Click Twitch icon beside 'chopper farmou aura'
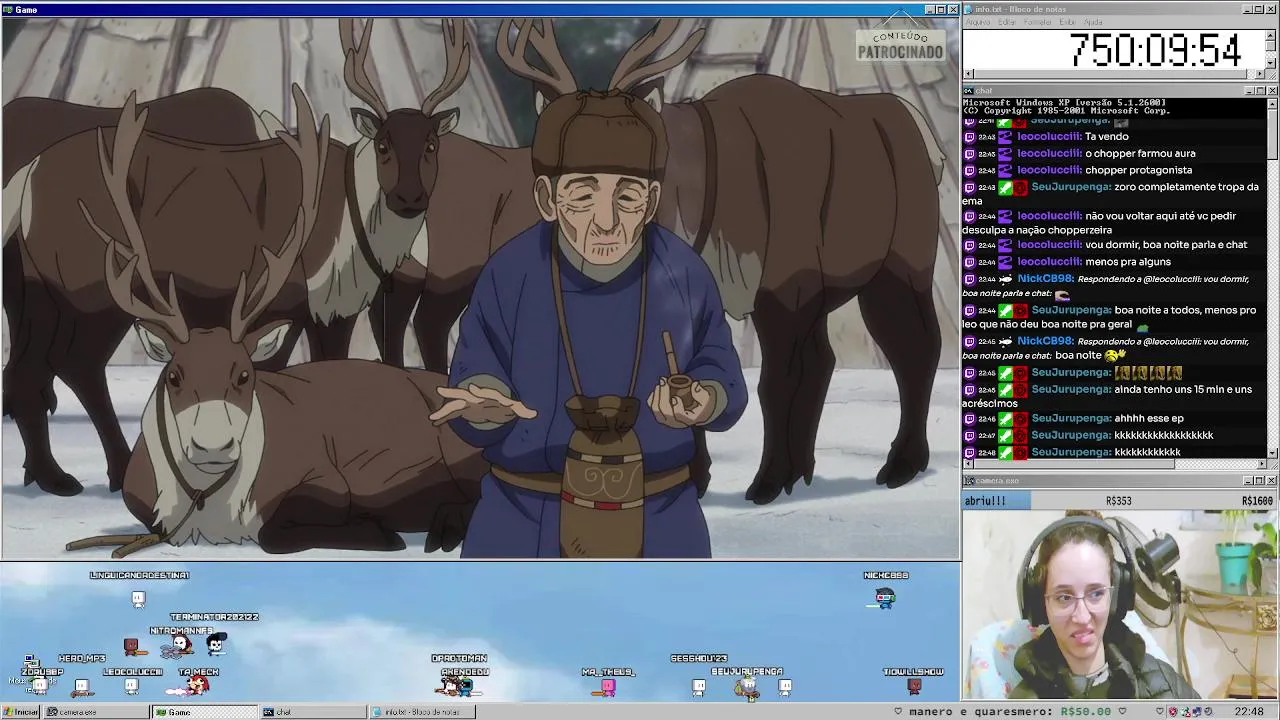1280x720 pixels. coord(969,154)
